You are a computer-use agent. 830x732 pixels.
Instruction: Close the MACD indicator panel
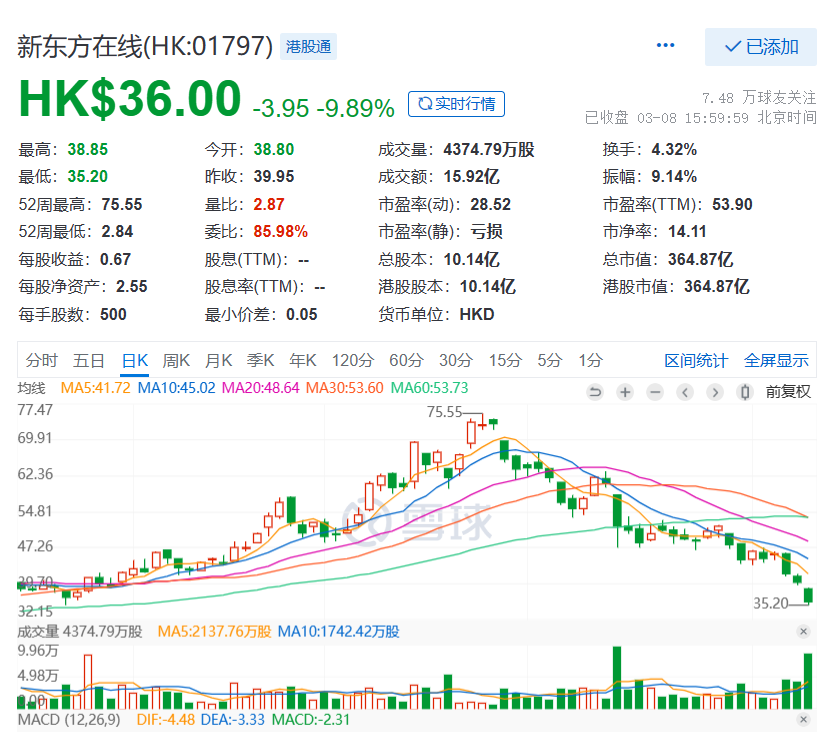point(803,720)
